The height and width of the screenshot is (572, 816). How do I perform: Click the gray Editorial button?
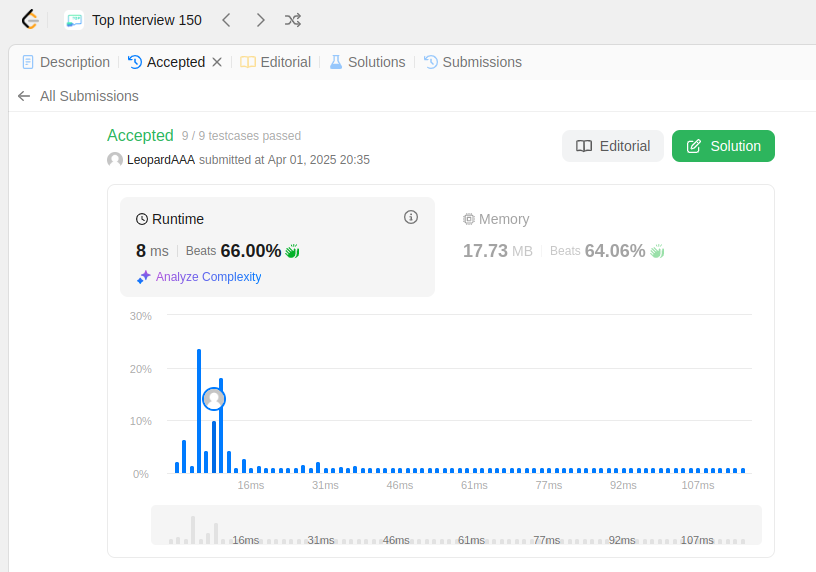click(x=613, y=146)
